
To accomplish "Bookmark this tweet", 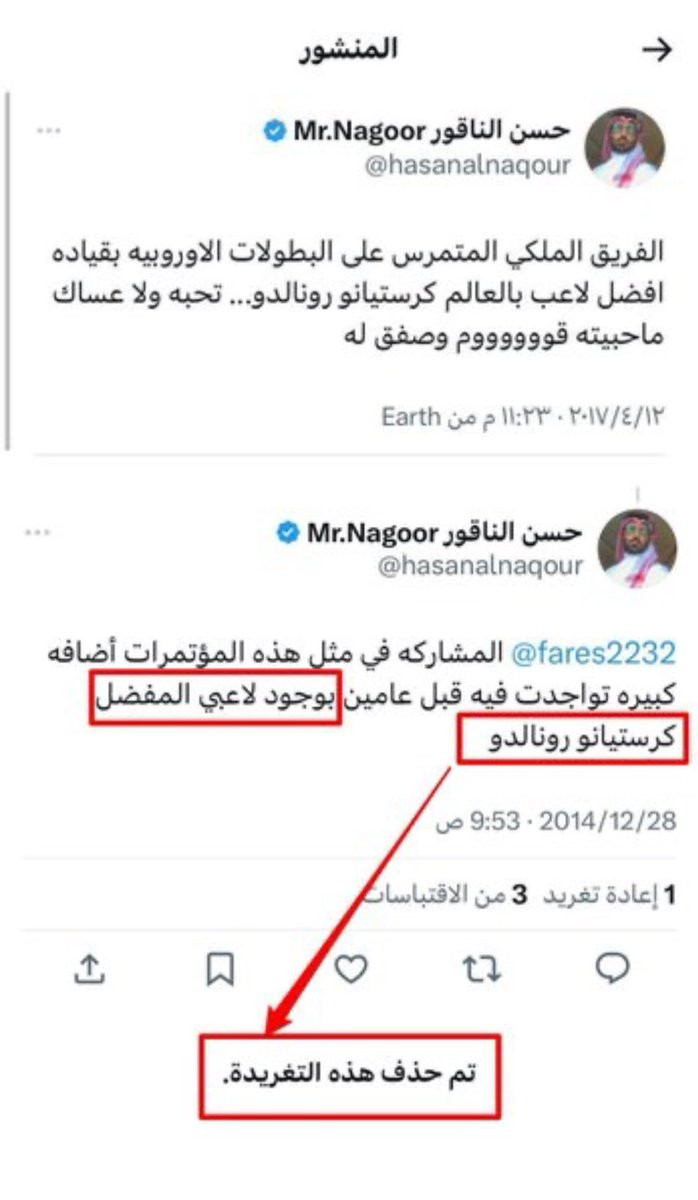I will (x=220, y=968).
